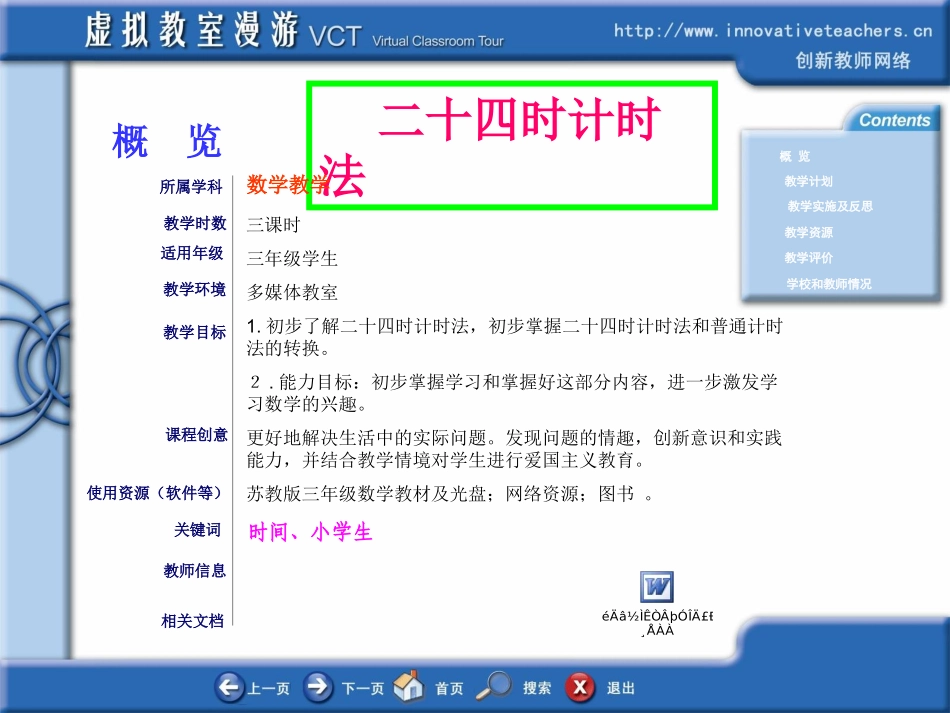Click the house icon for 首页
This screenshot has width=950, height=713.
coord(408,686)
